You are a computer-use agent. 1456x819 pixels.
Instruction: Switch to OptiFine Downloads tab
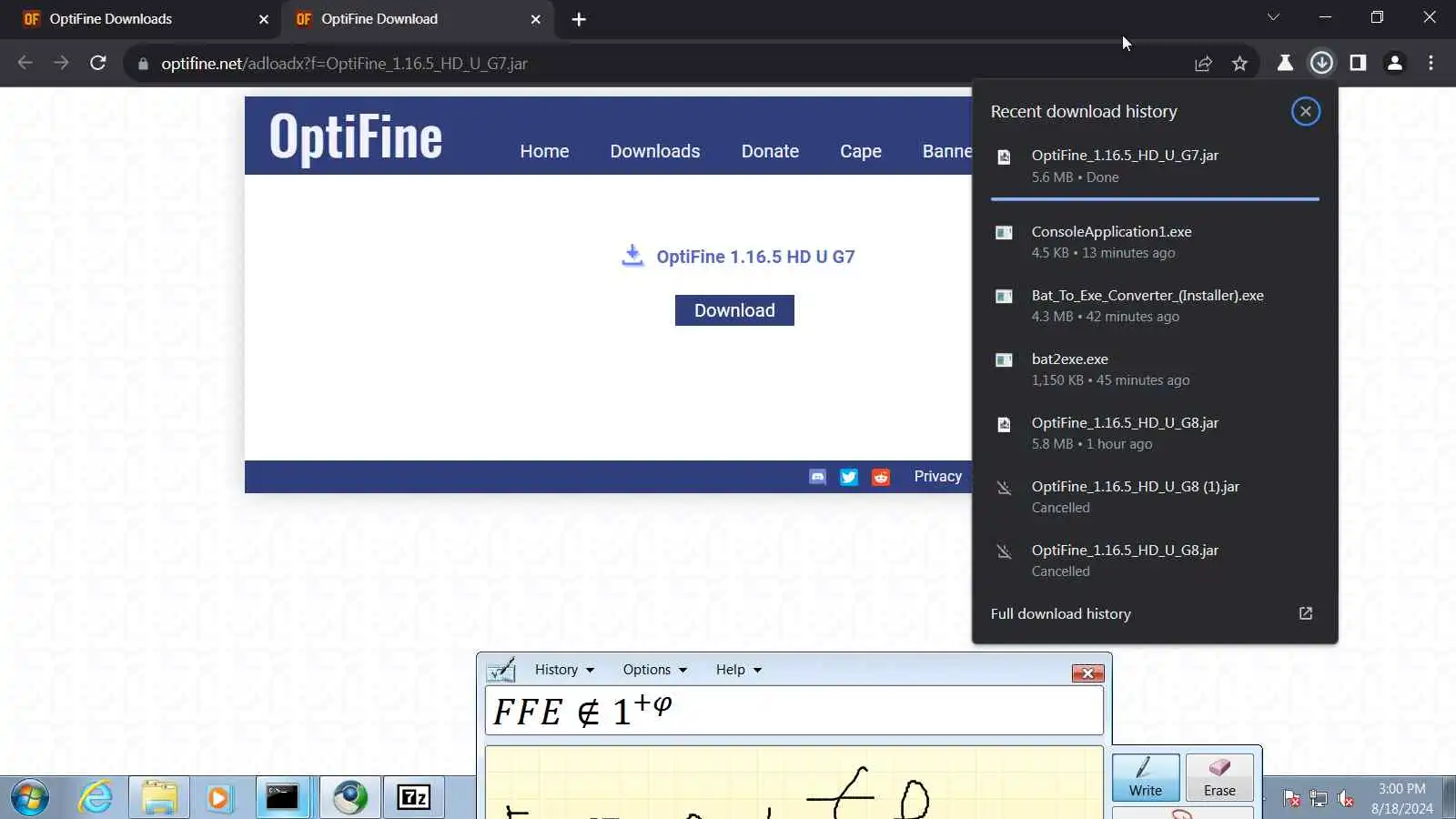click(x=146, y=19)
